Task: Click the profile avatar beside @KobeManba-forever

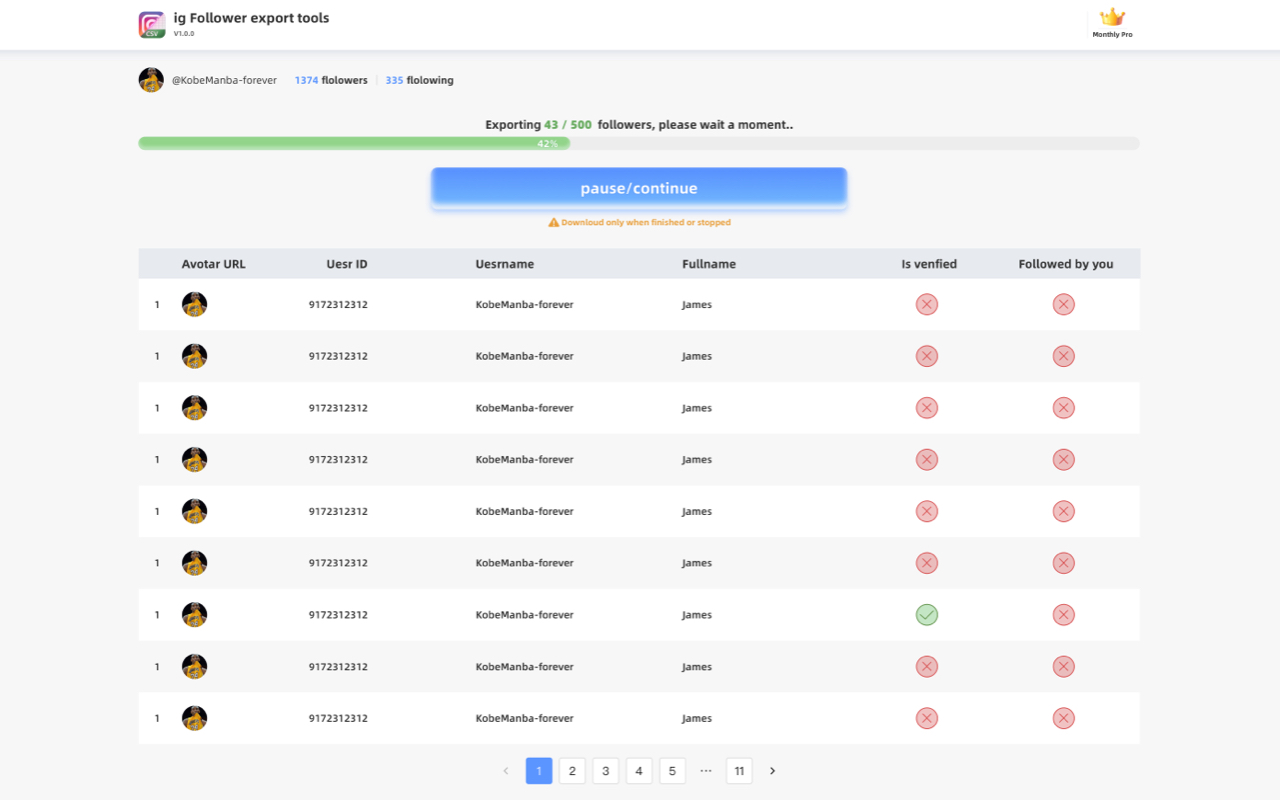Action: [151, 79]
